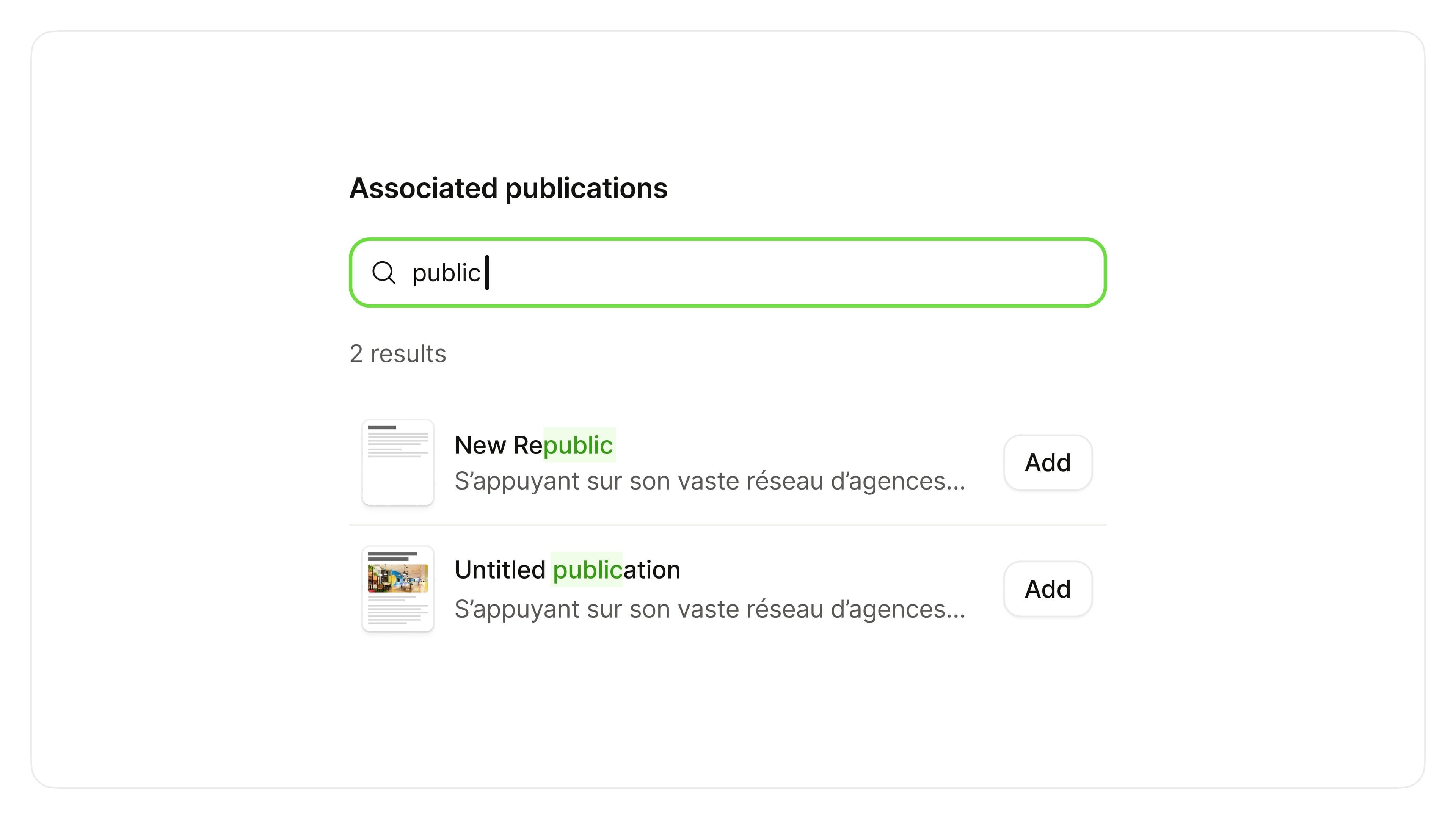Image resolution: width=1456 pixels, height=819 pixels.
Task: Click the word "Untitled" in second result
Action: 500,570
